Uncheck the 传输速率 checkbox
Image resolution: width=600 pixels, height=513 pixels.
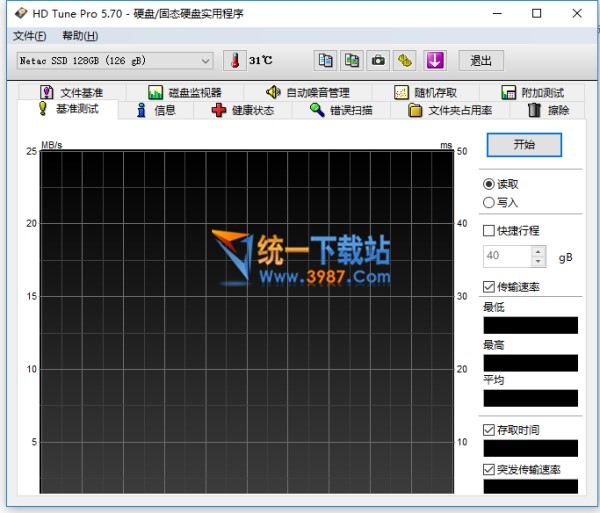489,287
